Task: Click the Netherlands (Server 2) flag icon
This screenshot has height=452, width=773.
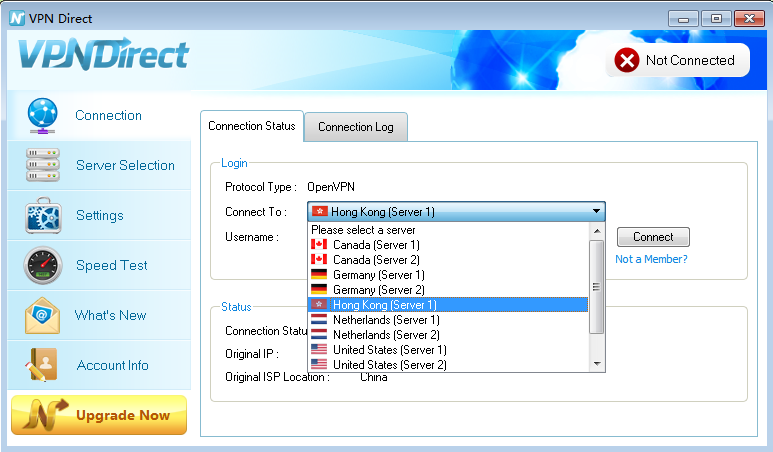Action: pyautogui.click(x=319, y=334)
